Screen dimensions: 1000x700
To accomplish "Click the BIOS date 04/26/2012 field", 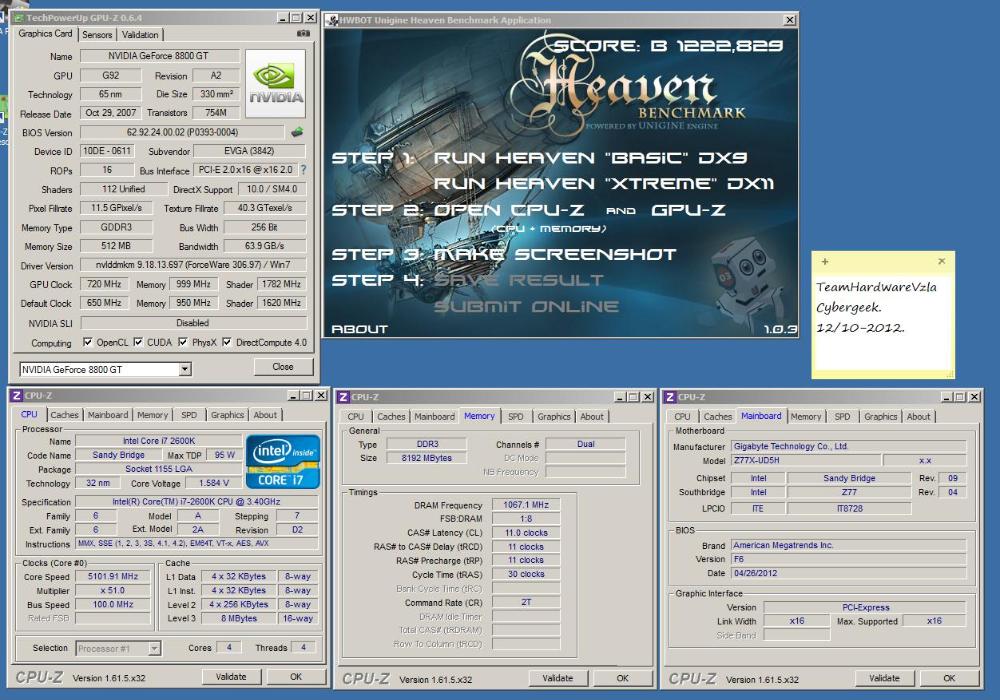I will point(848,573).
